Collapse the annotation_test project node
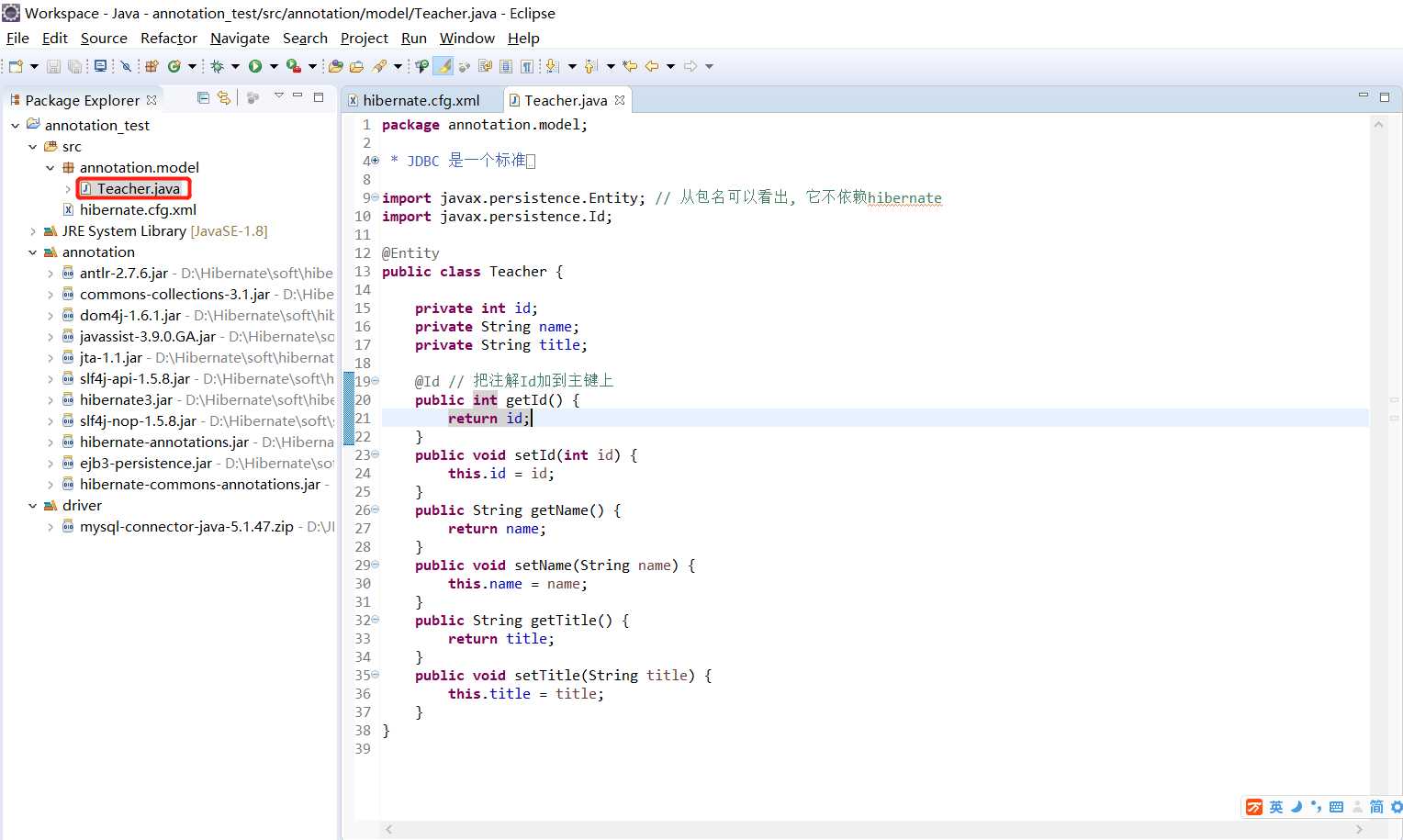This screenshot has height=840, width=1403. [x=16, y=126]
